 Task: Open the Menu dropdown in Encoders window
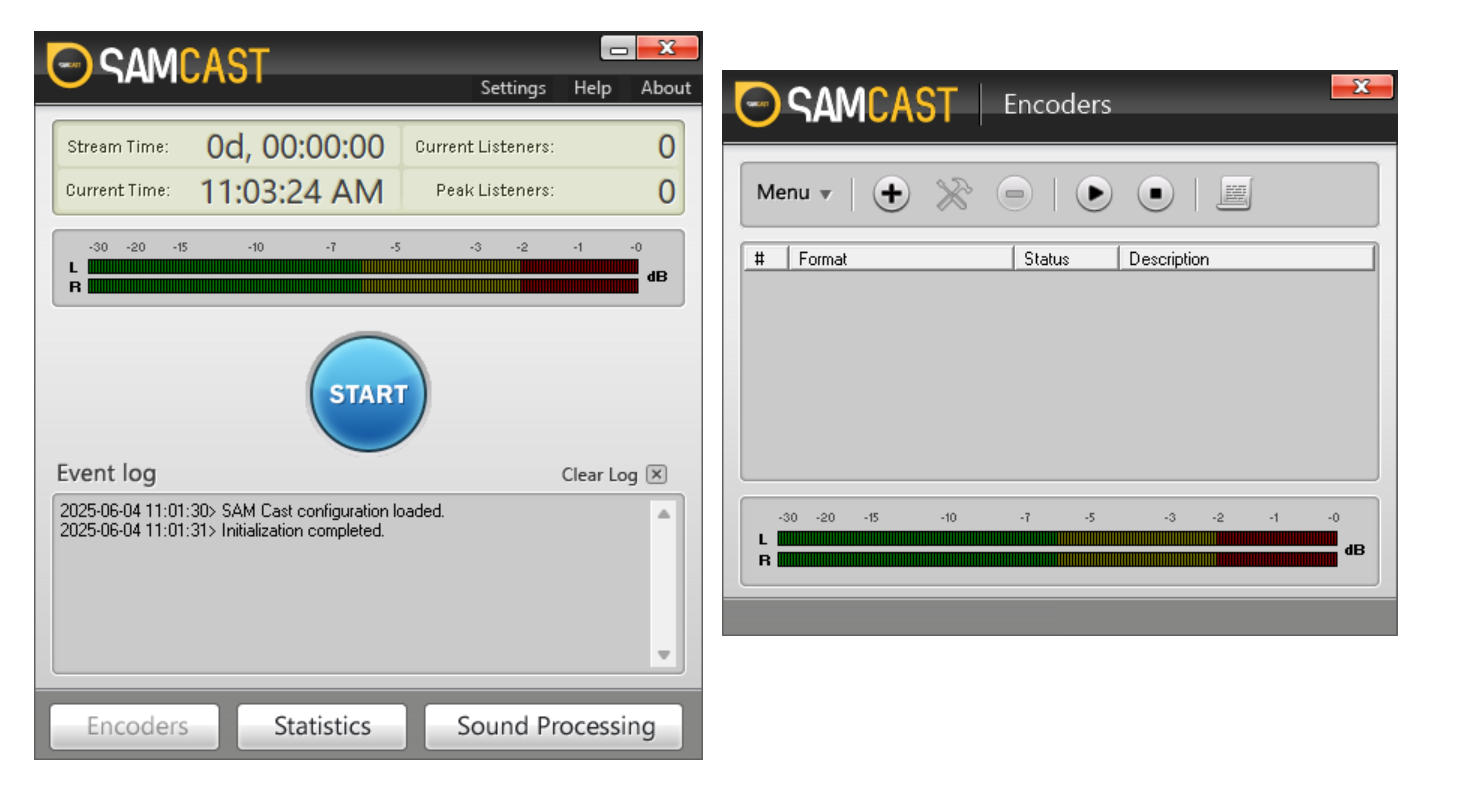(x=794, y=193)
